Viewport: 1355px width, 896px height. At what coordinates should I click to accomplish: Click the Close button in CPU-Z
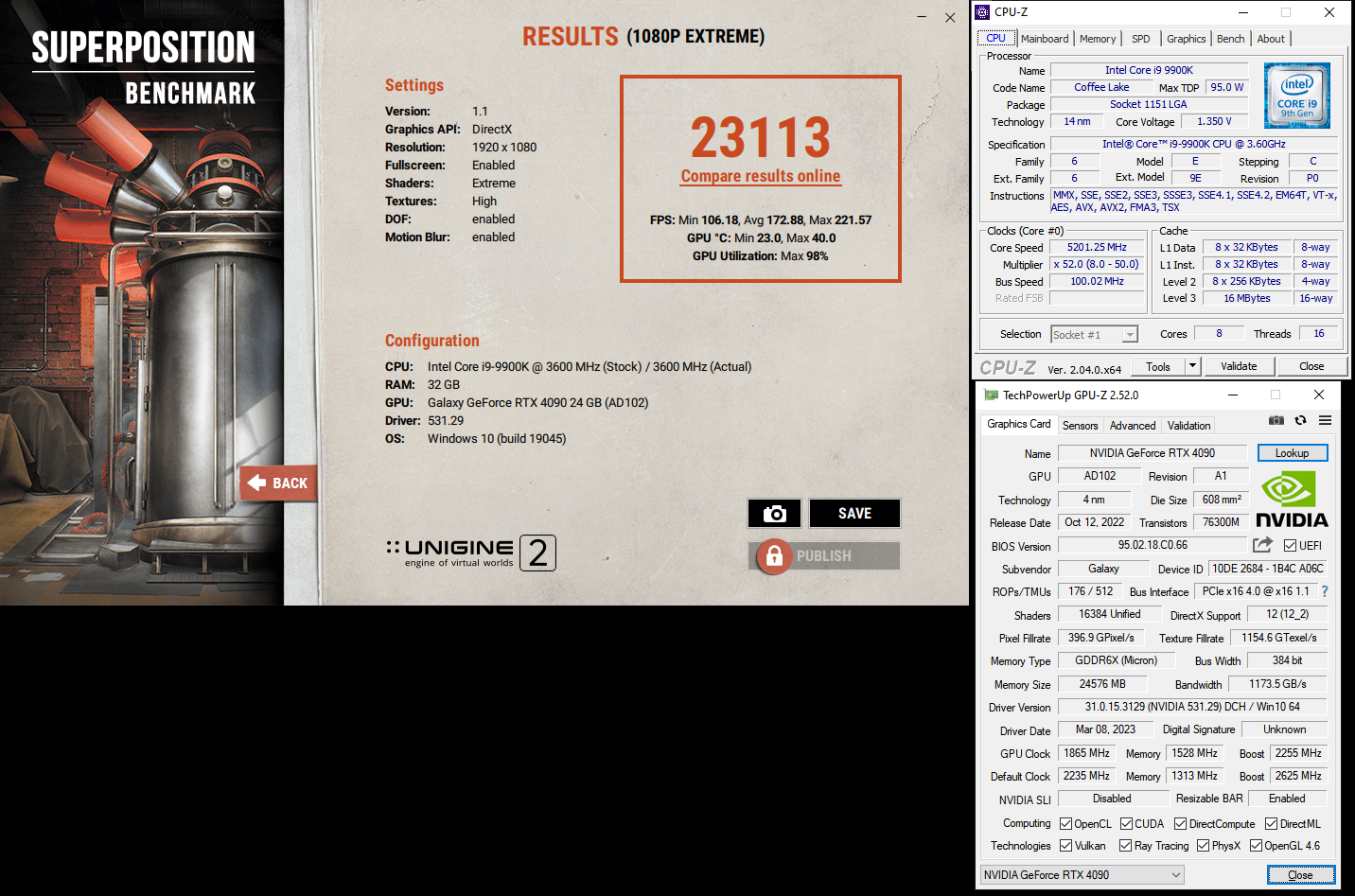coord(1311,366)
